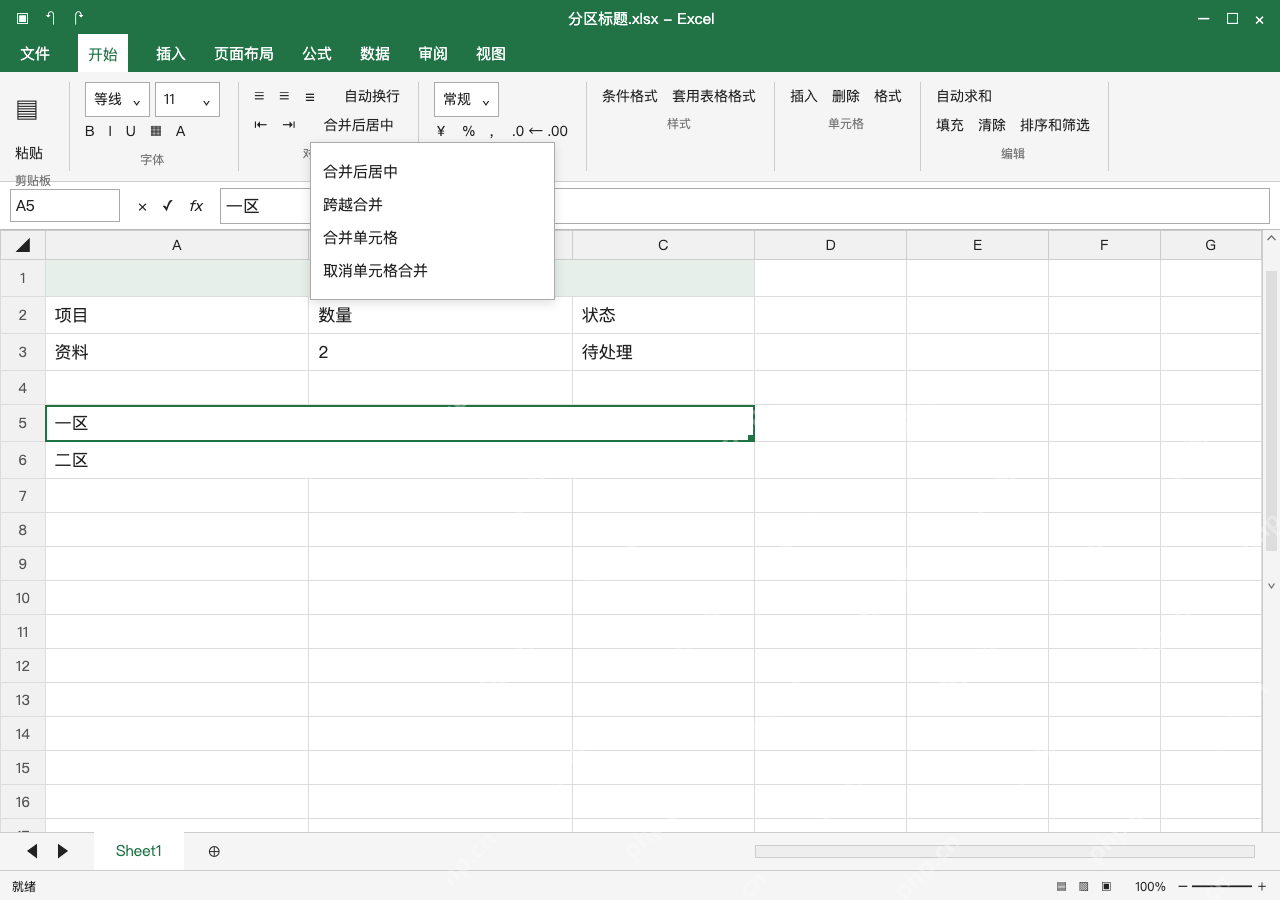1280x900 pixels.
Task: Open the 常规 number format dropdown
Action: [466, 99]
